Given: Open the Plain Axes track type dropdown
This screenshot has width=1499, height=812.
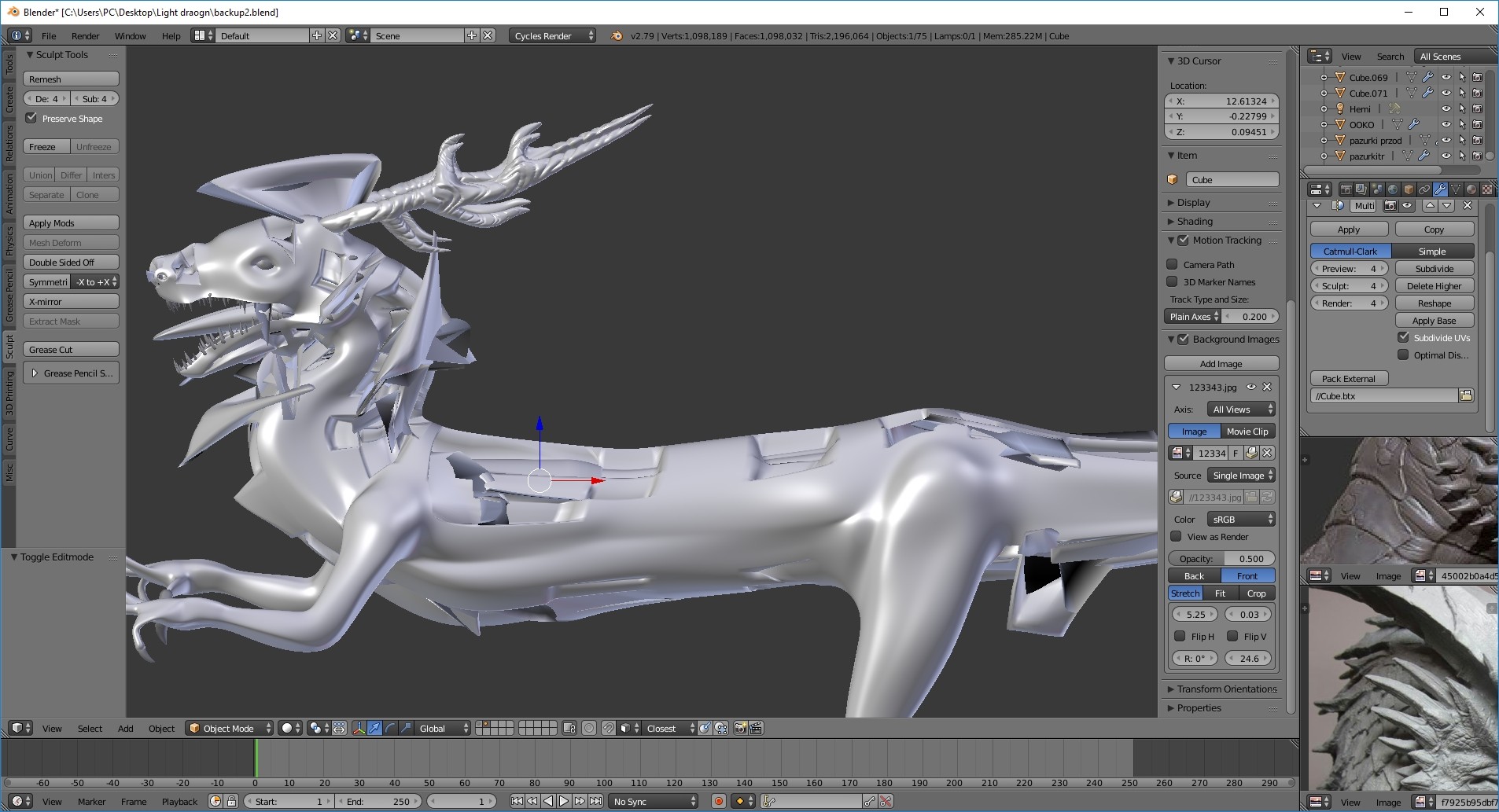Looking at the screenshot, I should (x=1193, y=317).
